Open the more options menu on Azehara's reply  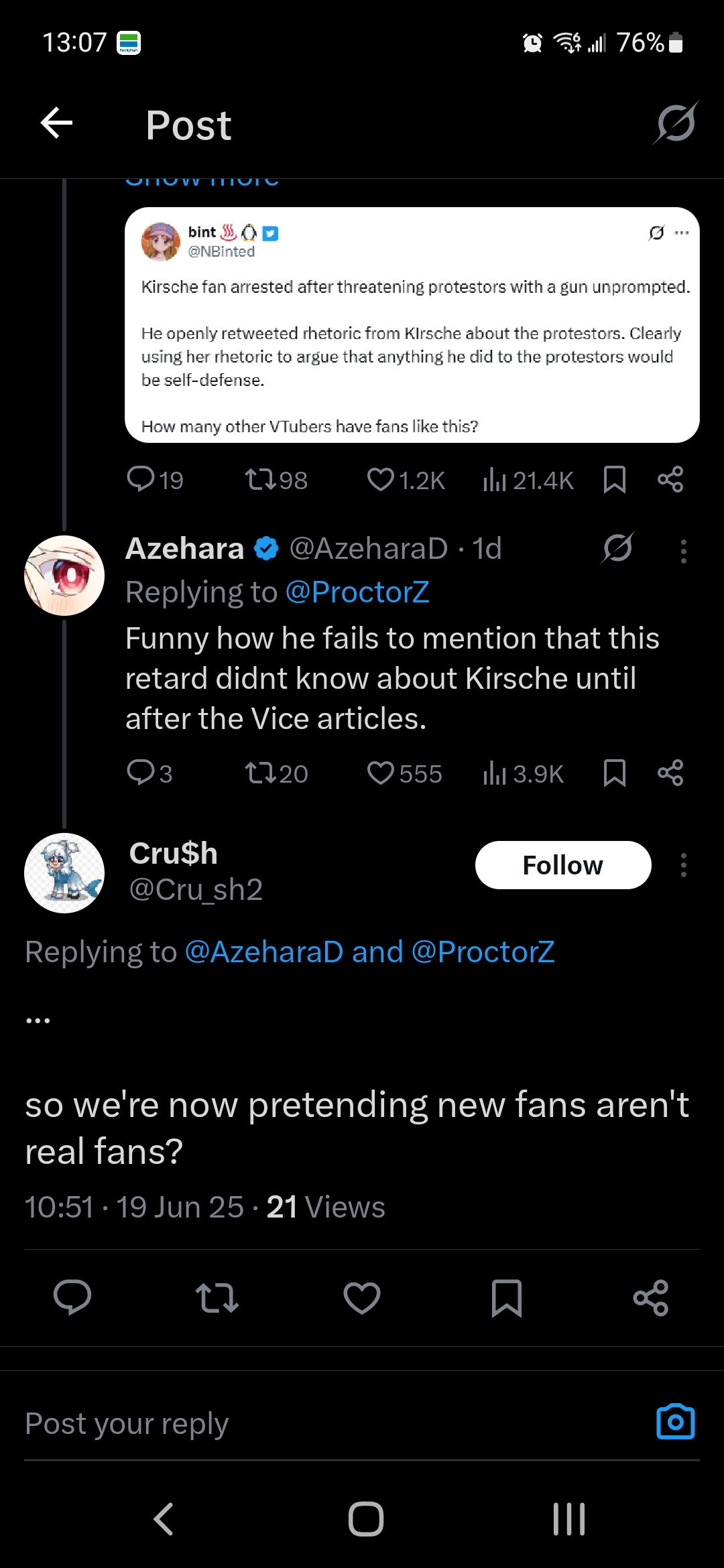click(x=684, y=551)
